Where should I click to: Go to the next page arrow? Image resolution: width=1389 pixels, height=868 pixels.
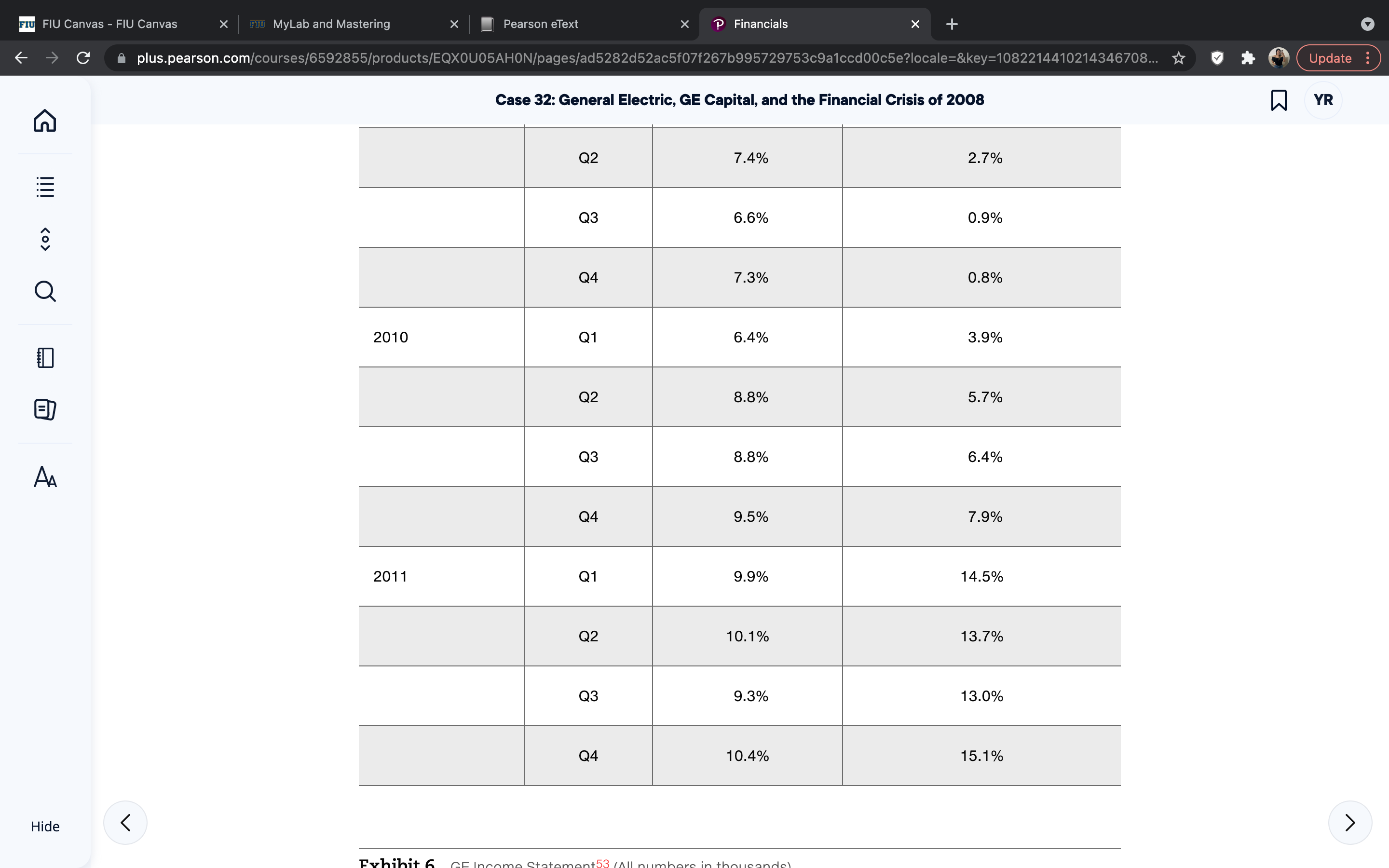point(1350,822)
